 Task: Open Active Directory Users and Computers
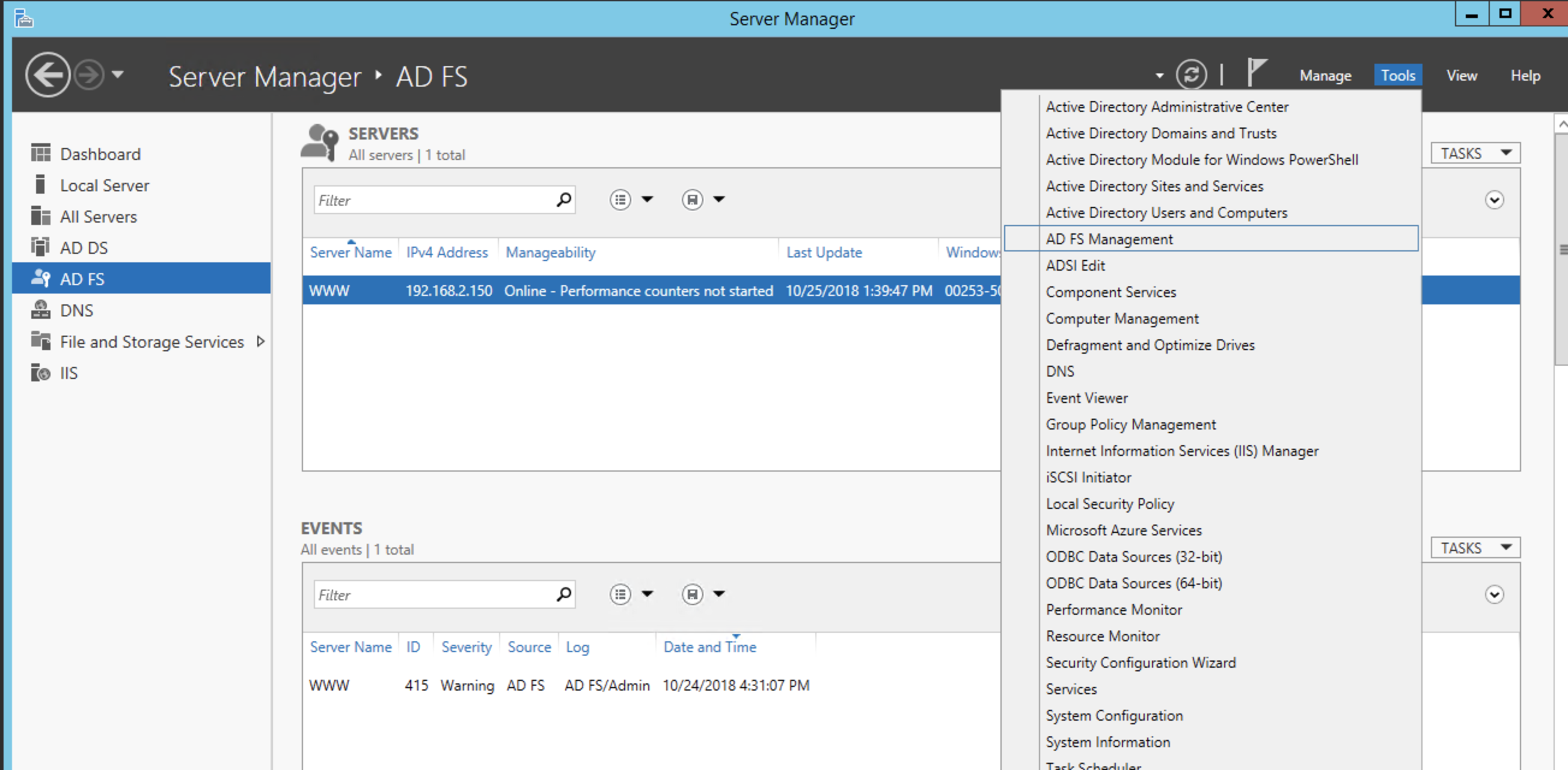(1166, 212)
